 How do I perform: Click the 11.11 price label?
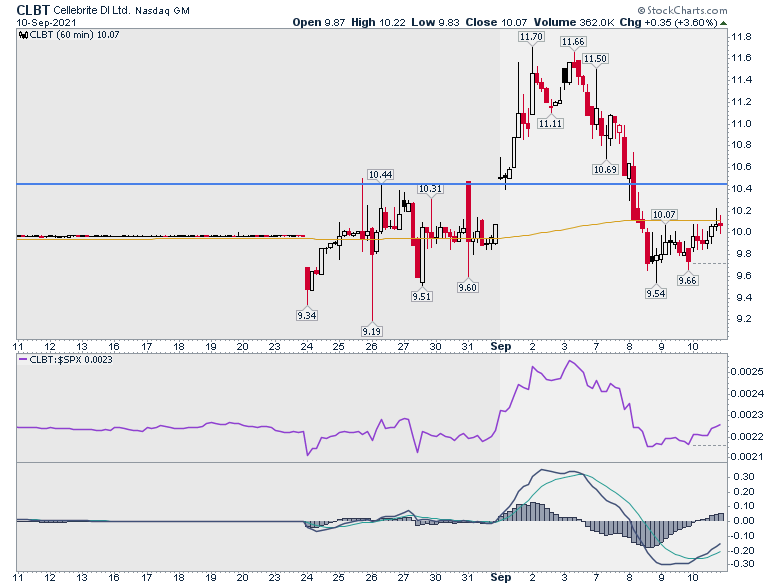pos(550,123)
